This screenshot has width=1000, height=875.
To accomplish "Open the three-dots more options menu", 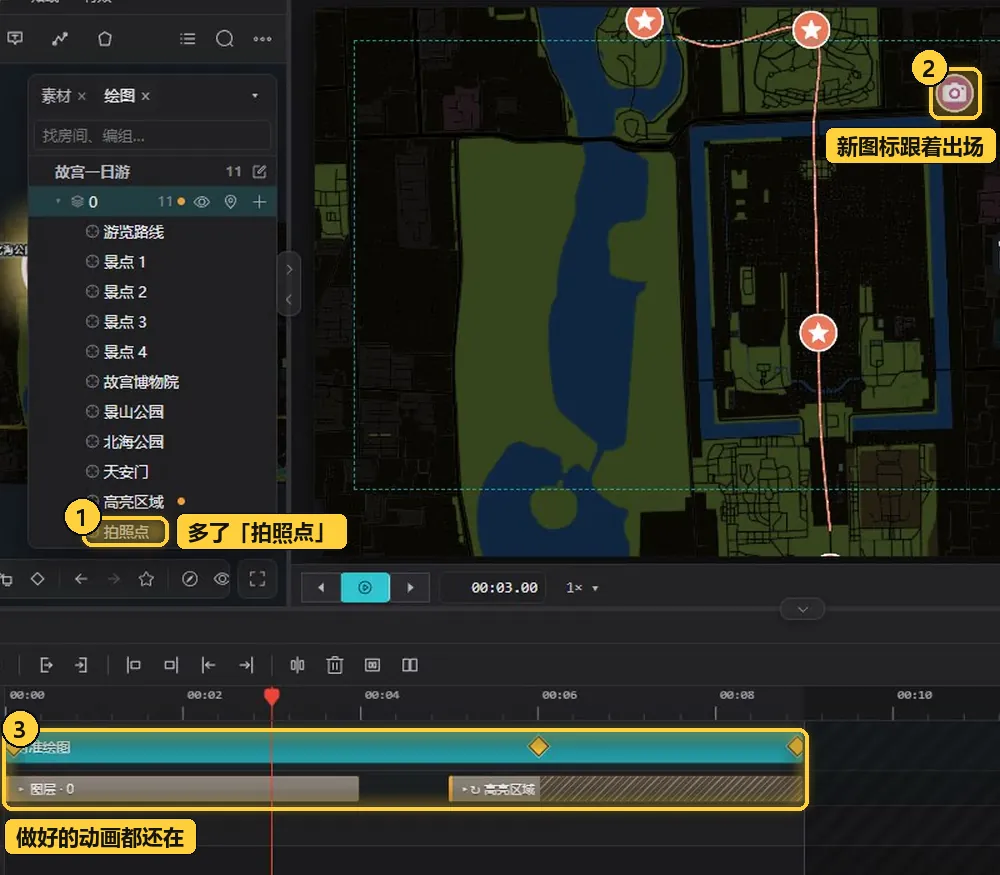I will point(262,39).
